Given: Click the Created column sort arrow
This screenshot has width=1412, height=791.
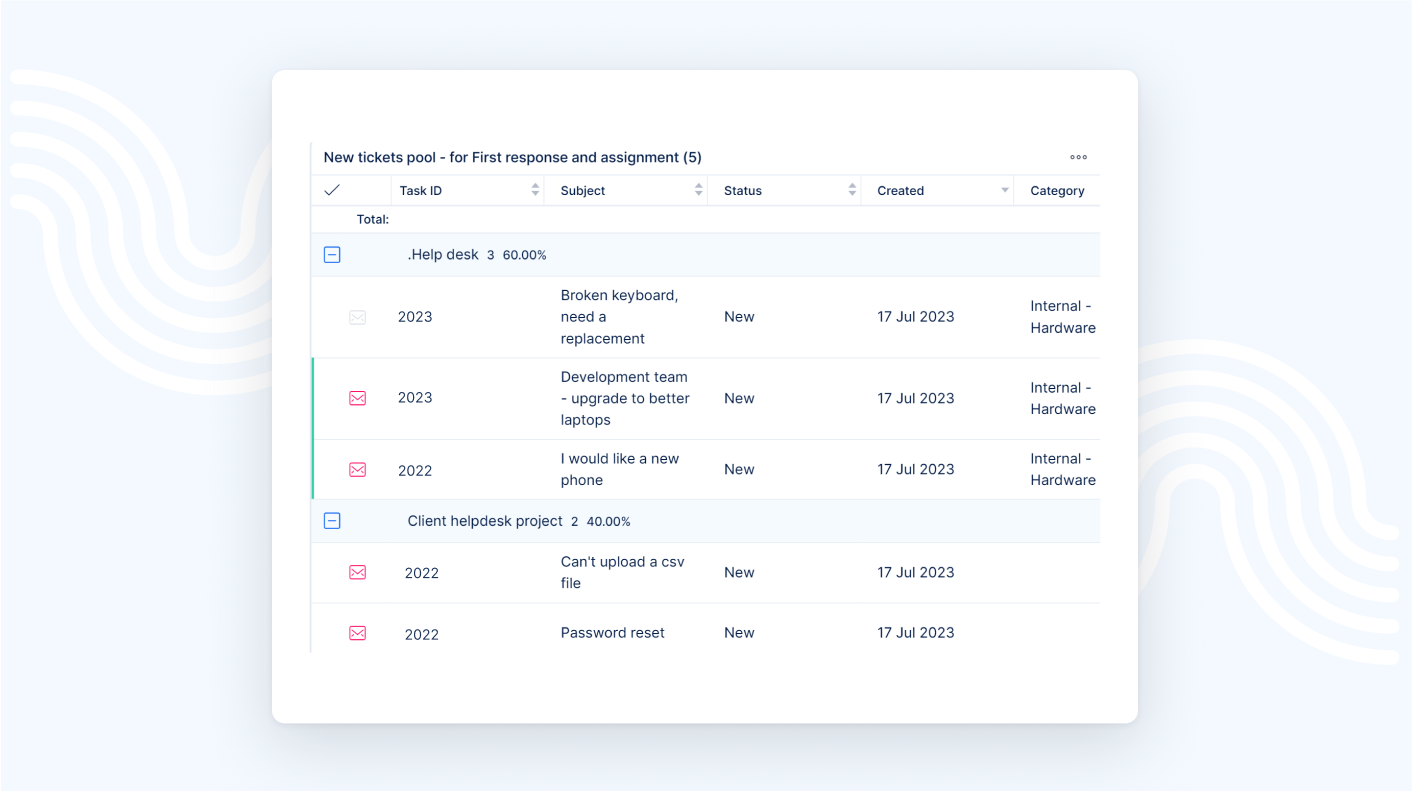Looking at the screenshot, I should tap(1005, 191).
